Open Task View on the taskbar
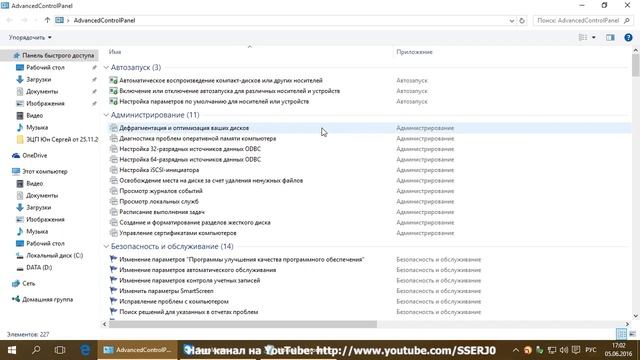Viewport: 640px width, 360px height. click(x=60, y=350)
